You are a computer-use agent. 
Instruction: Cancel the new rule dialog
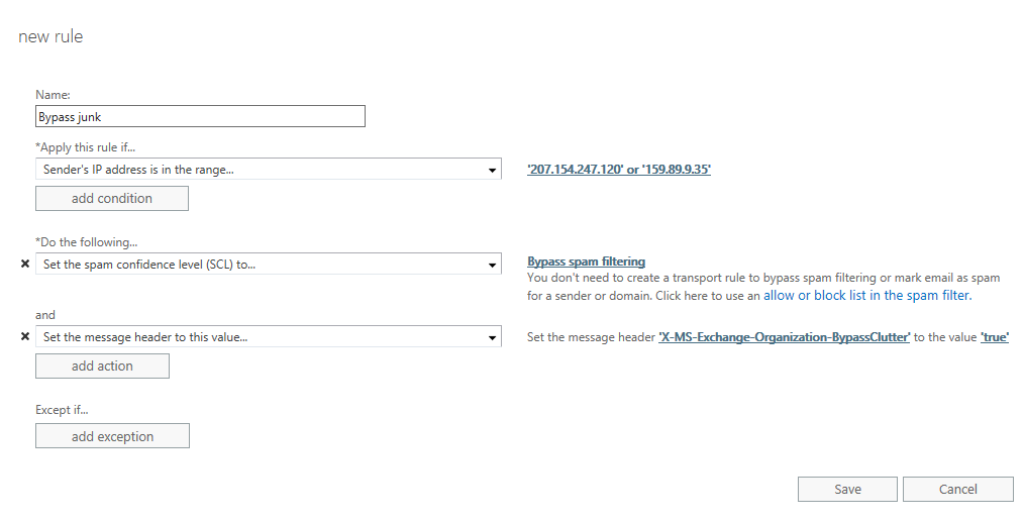tap(957, 489)
